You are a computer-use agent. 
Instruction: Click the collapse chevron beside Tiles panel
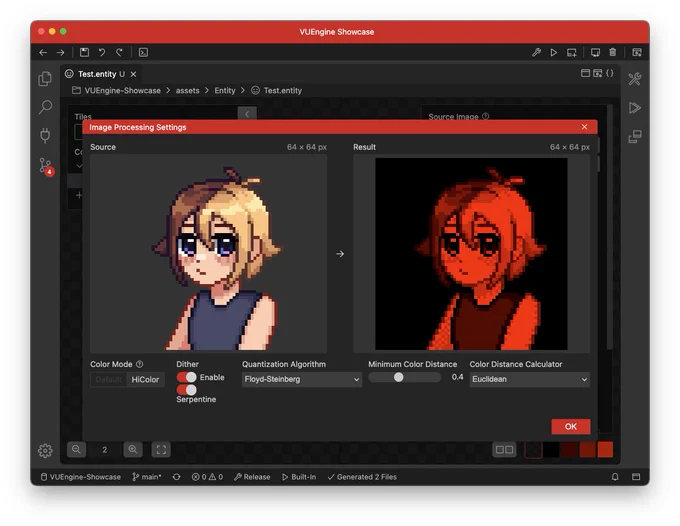247,114
